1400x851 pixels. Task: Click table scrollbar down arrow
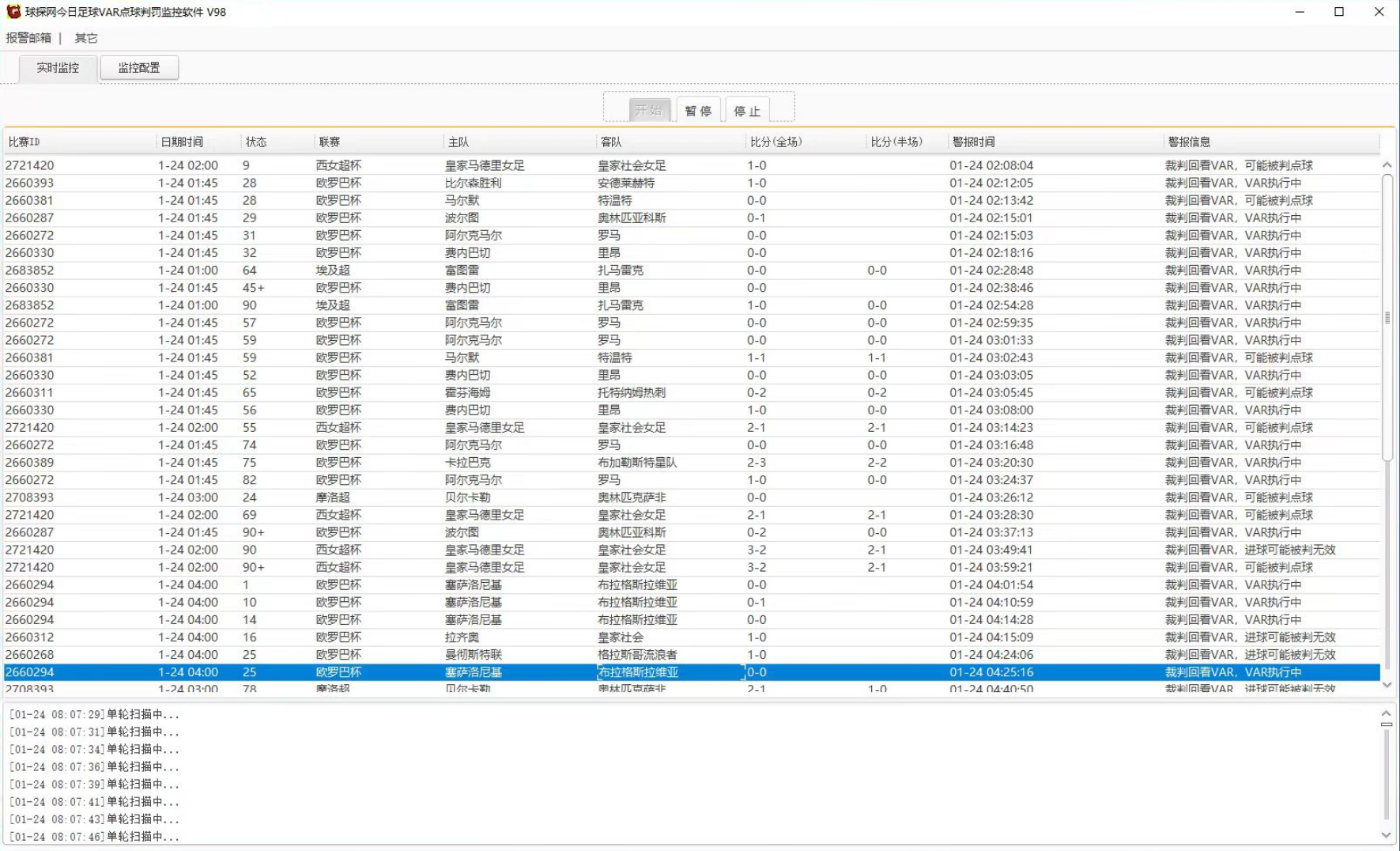[x=1387, y=685]
